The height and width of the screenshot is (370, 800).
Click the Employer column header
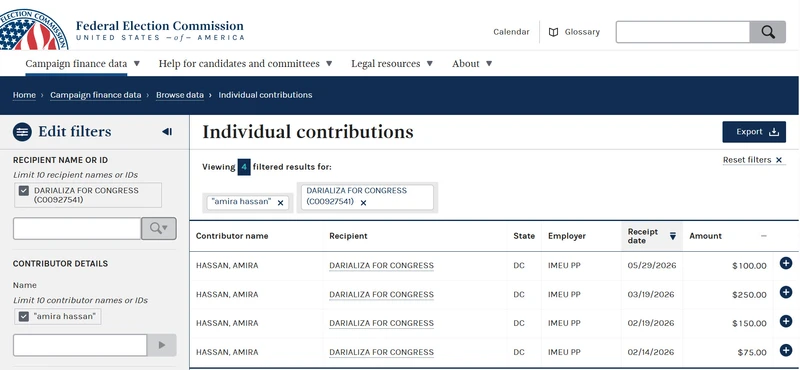click(x=567, y=236)
